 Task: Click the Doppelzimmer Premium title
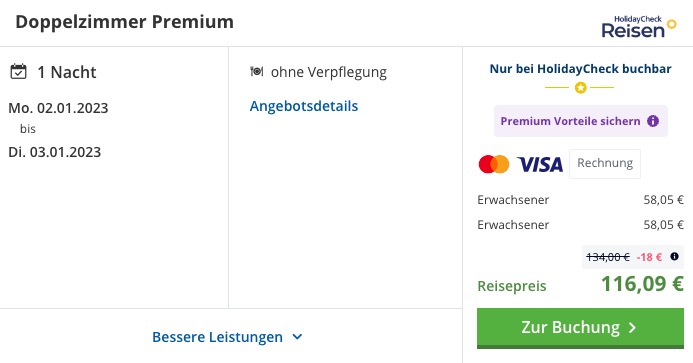point(125,22)
